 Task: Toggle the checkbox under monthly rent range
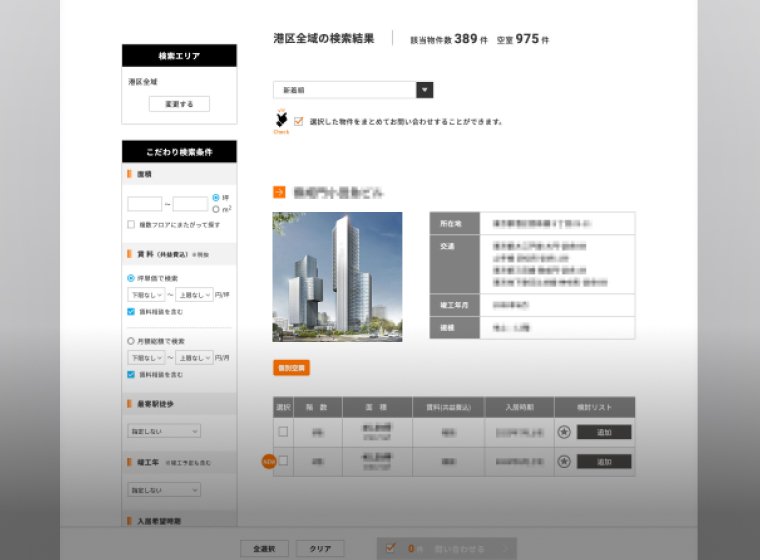[131, 374]
